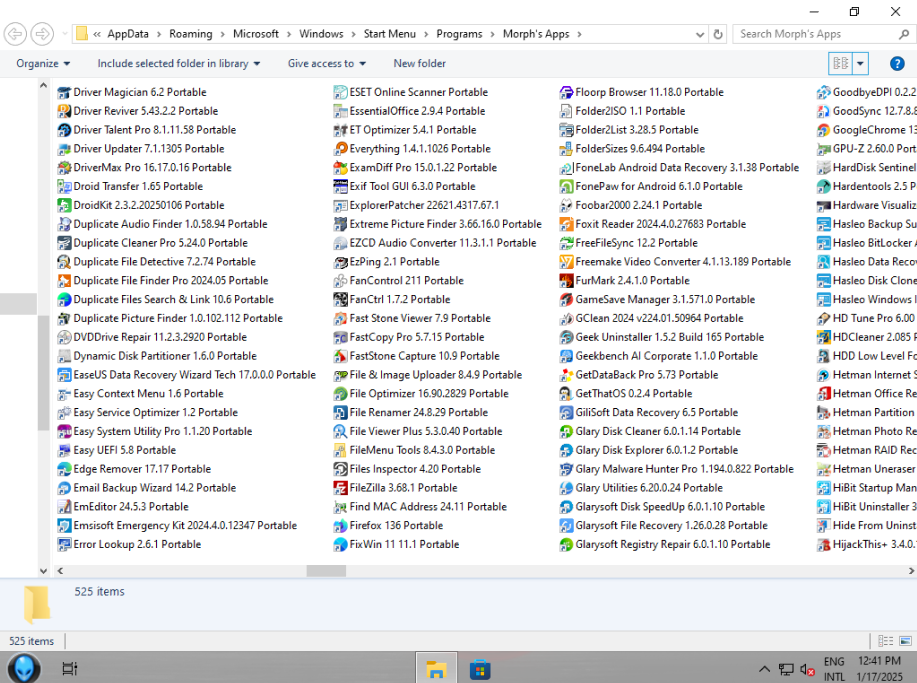The height and width of the screenshot is (683, 917).
Task: Select Freemake Video Converter 4.1.13.189 Portable
Action: pyautogui.click(x=675, y=262)
